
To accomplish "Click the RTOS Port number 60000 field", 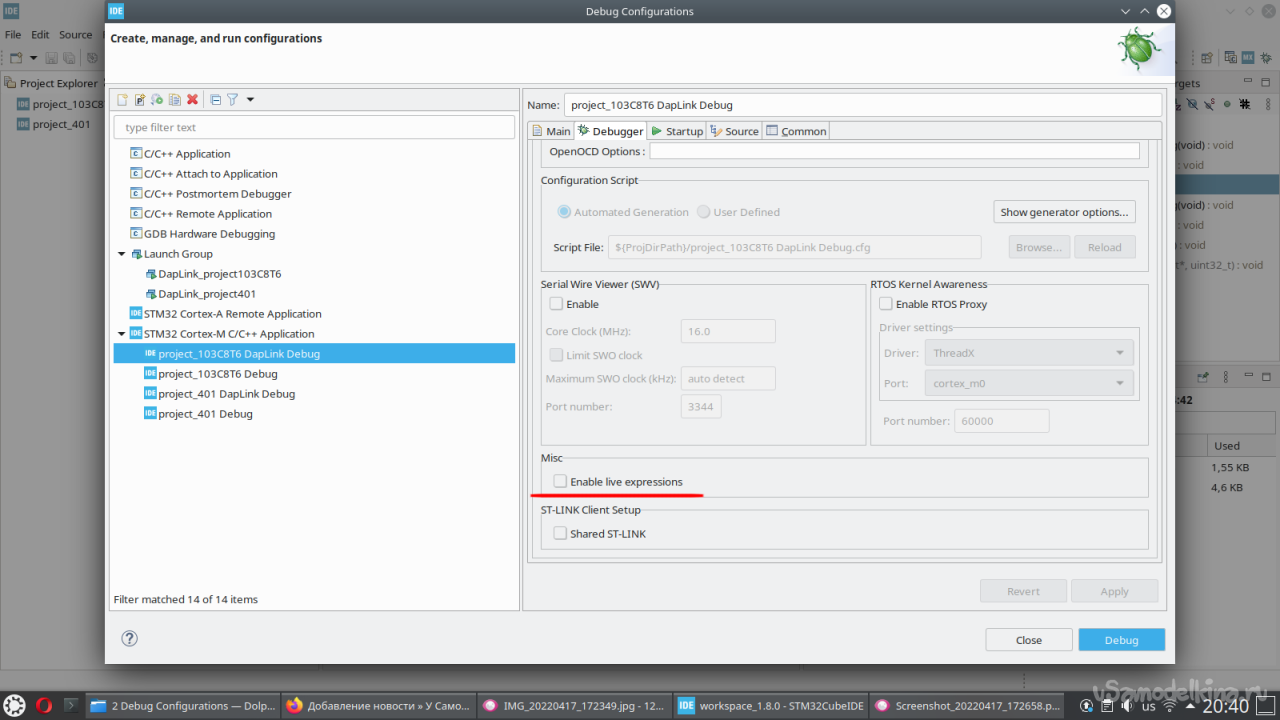I will tap(1002, 421).
